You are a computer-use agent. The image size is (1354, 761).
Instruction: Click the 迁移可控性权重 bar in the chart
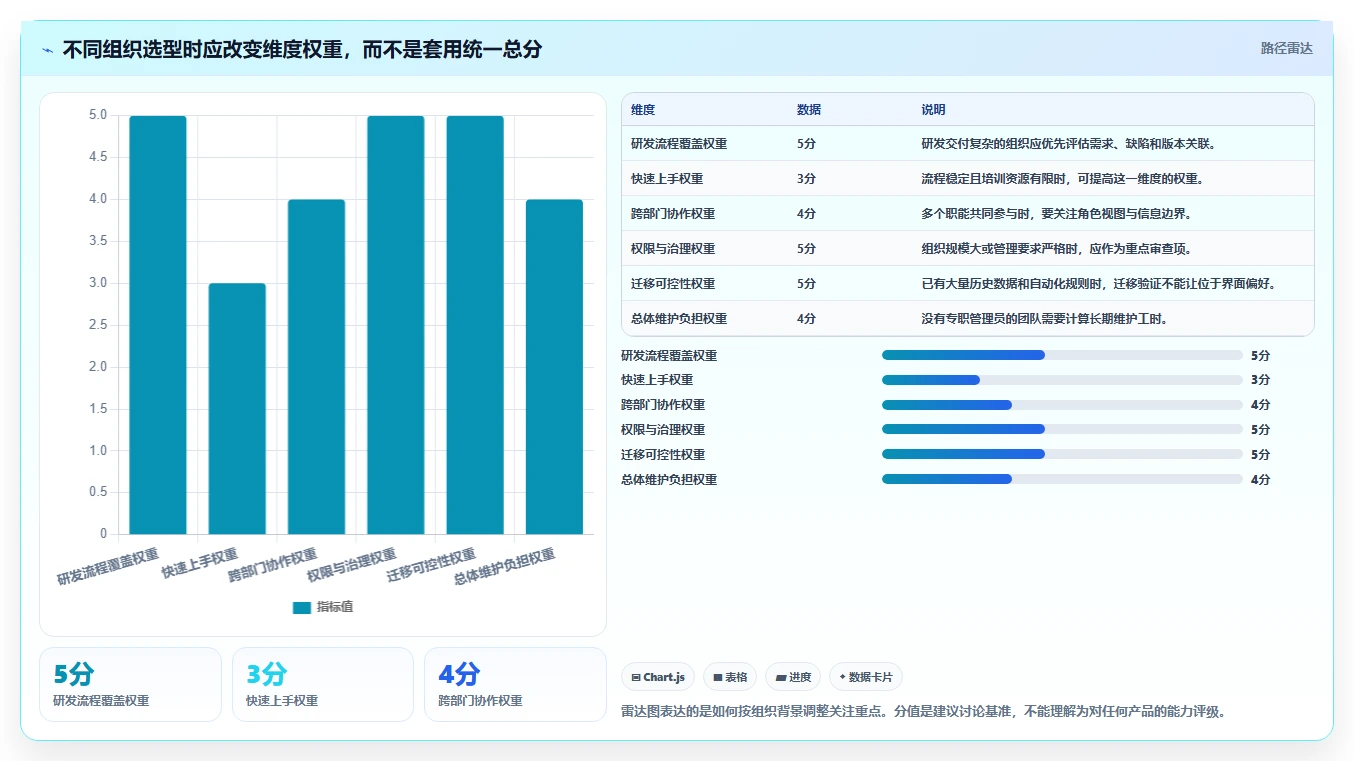(x=475, y=325)
